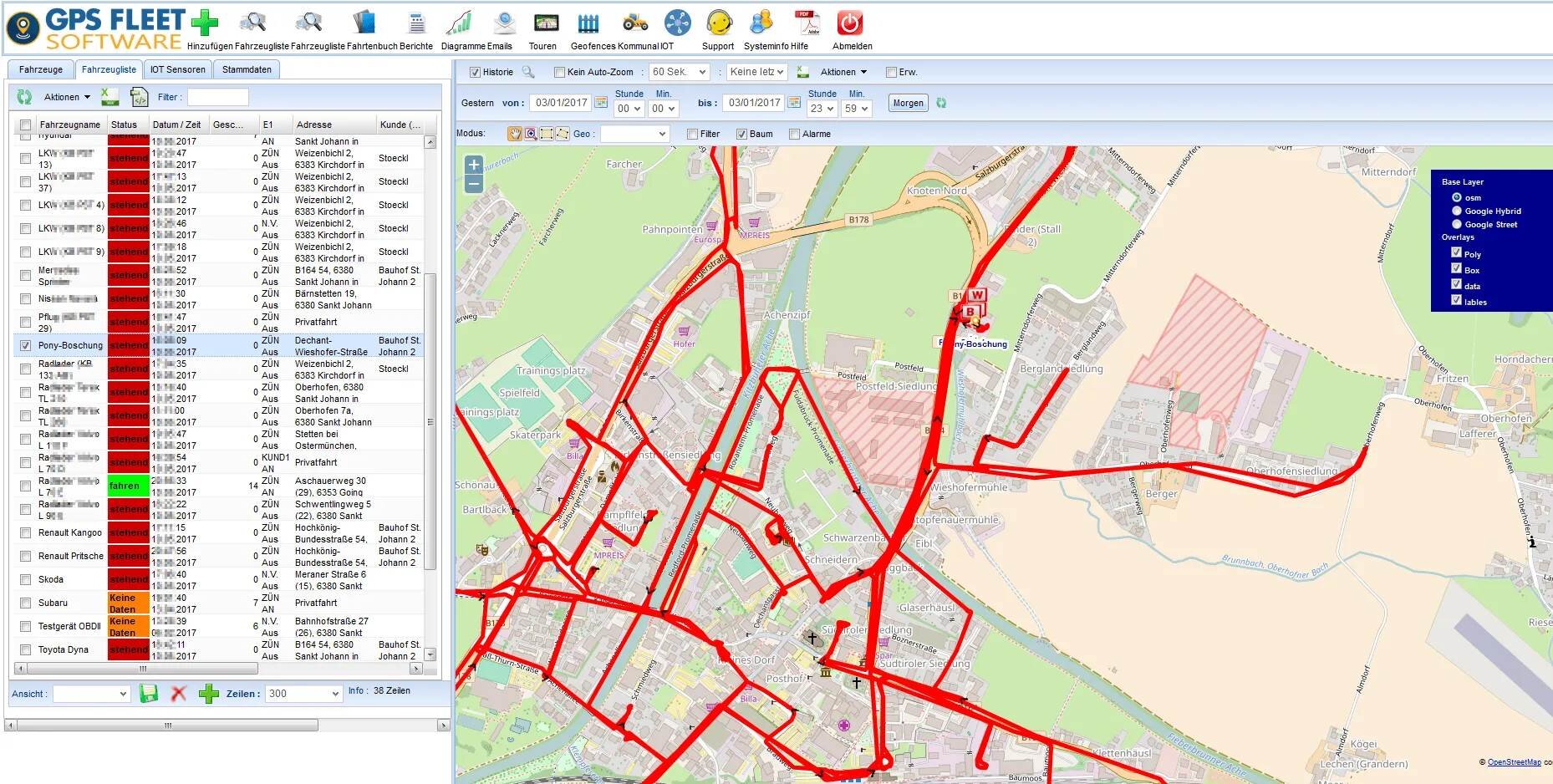Uncheck the Pony-Boschung vehicle row
1553x784 pixels.
coord(25,345)
